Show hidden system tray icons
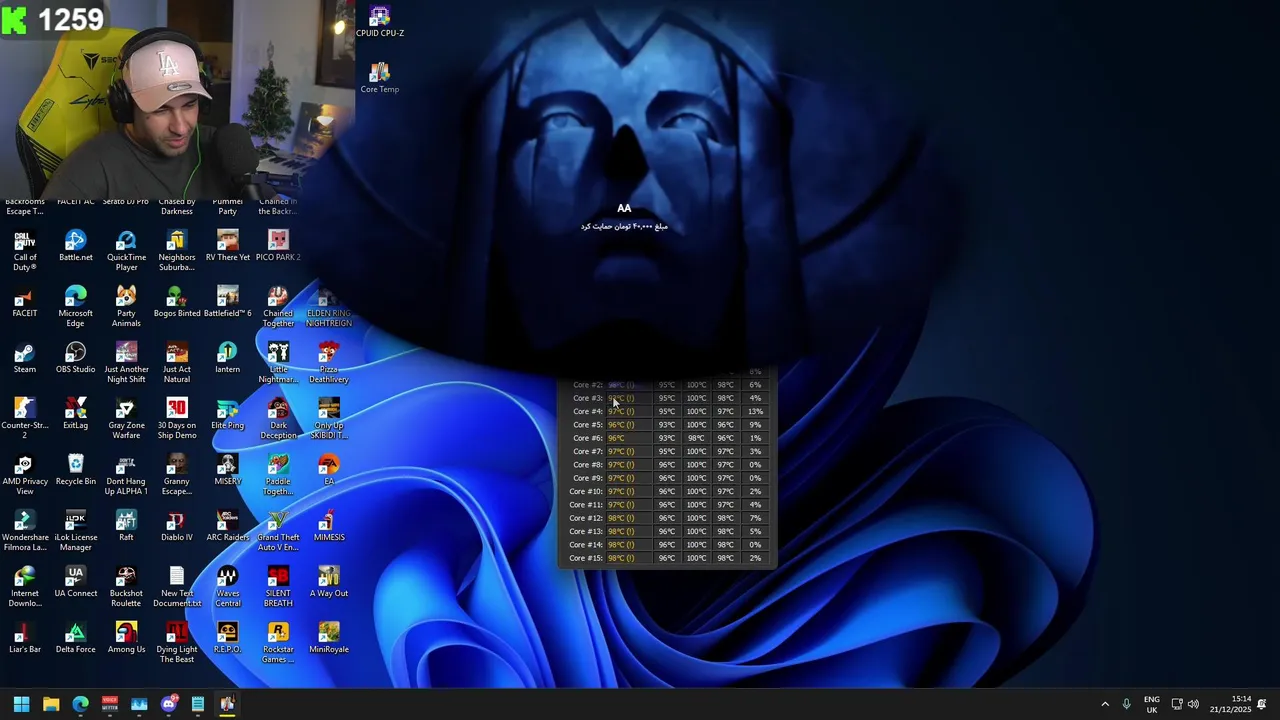 1105,704
